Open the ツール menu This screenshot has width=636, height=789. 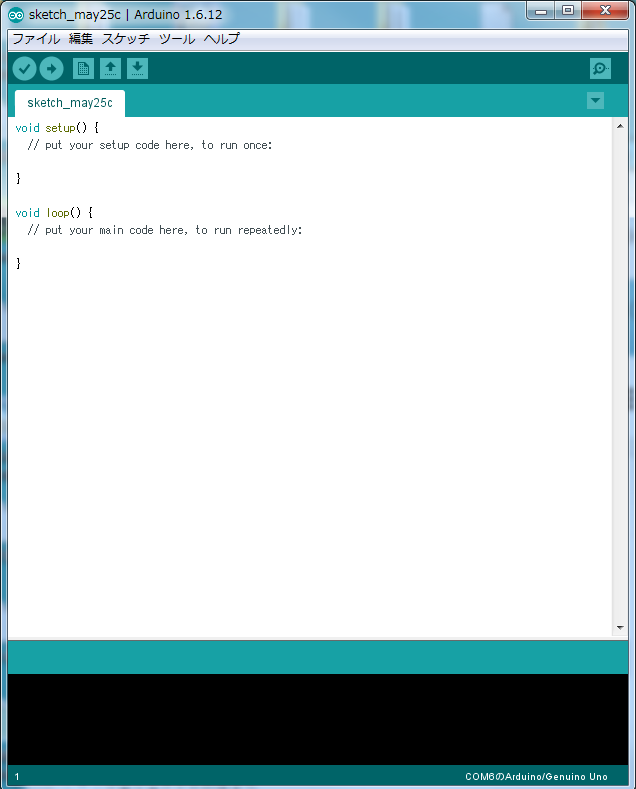[177, 39]
